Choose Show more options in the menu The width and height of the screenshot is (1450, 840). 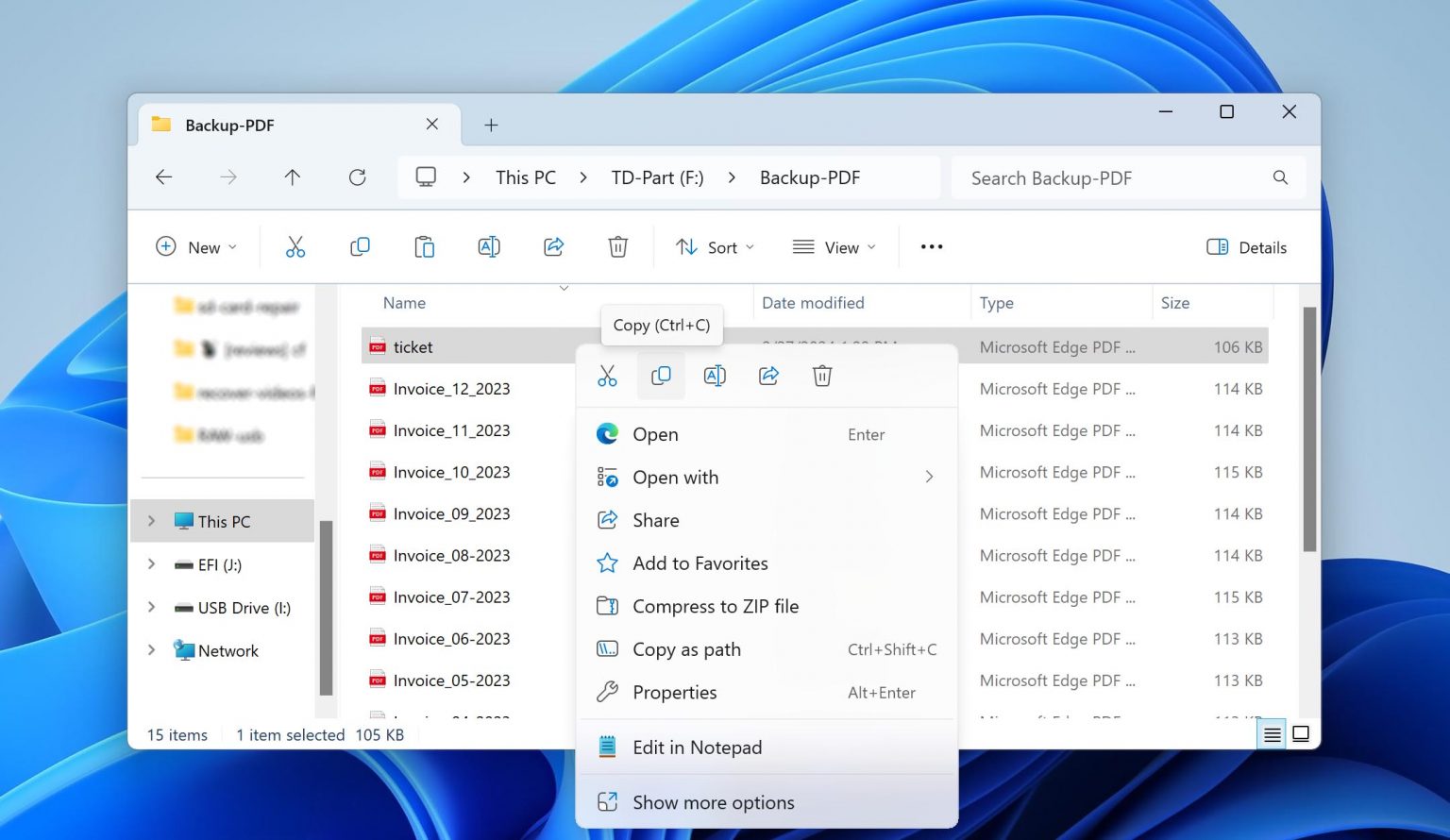coord(713,802)
